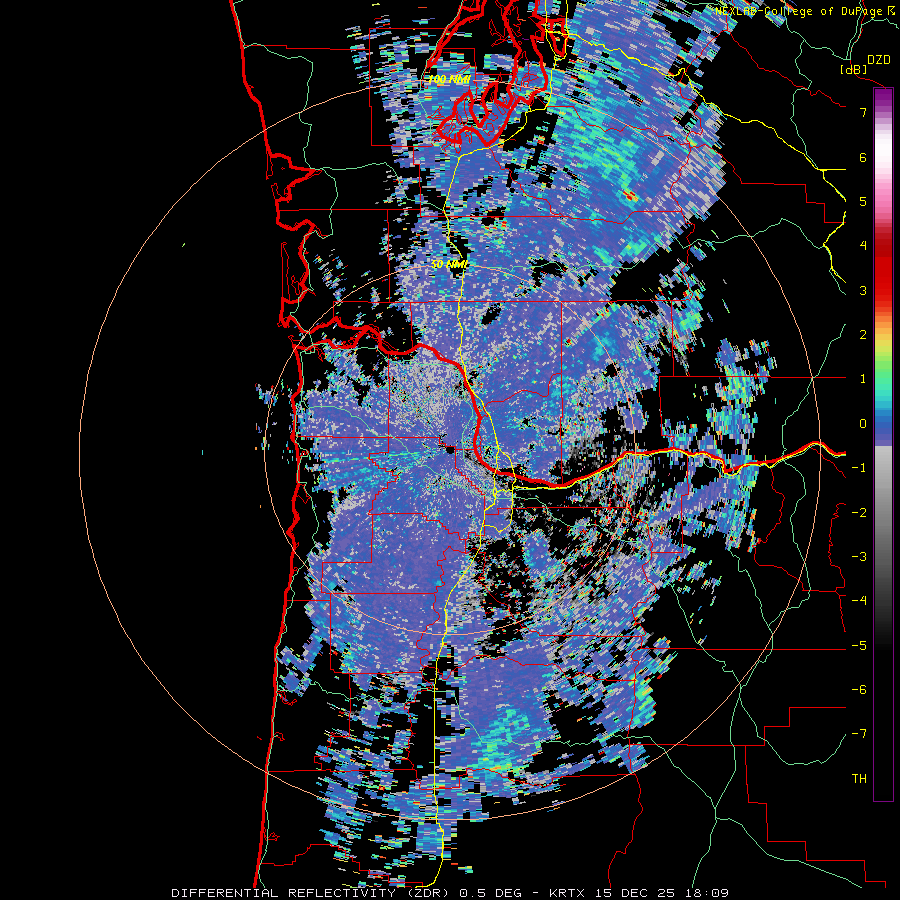The height and width of the screenshot is (900, 900).
Task: Click the "50 NMI" range ring label
Action: coord(449,265)
